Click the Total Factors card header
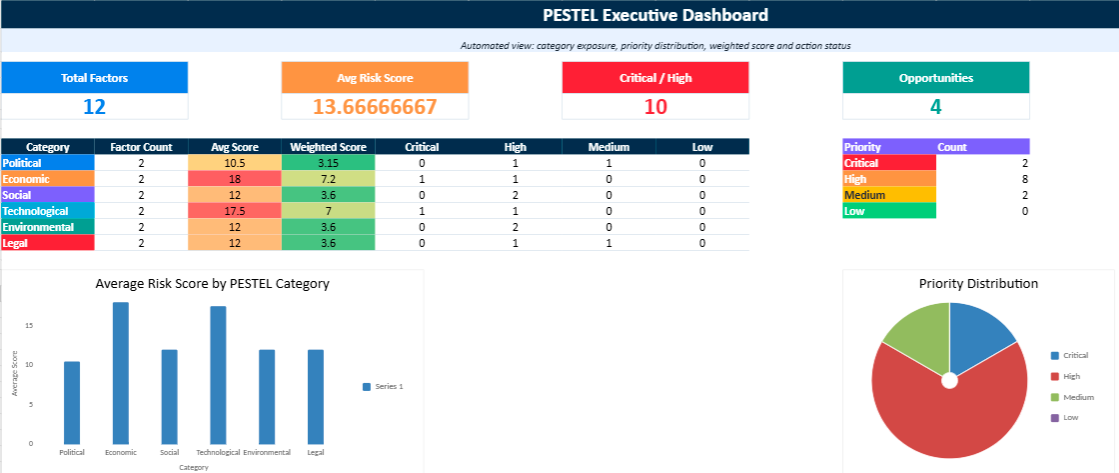 94,78
